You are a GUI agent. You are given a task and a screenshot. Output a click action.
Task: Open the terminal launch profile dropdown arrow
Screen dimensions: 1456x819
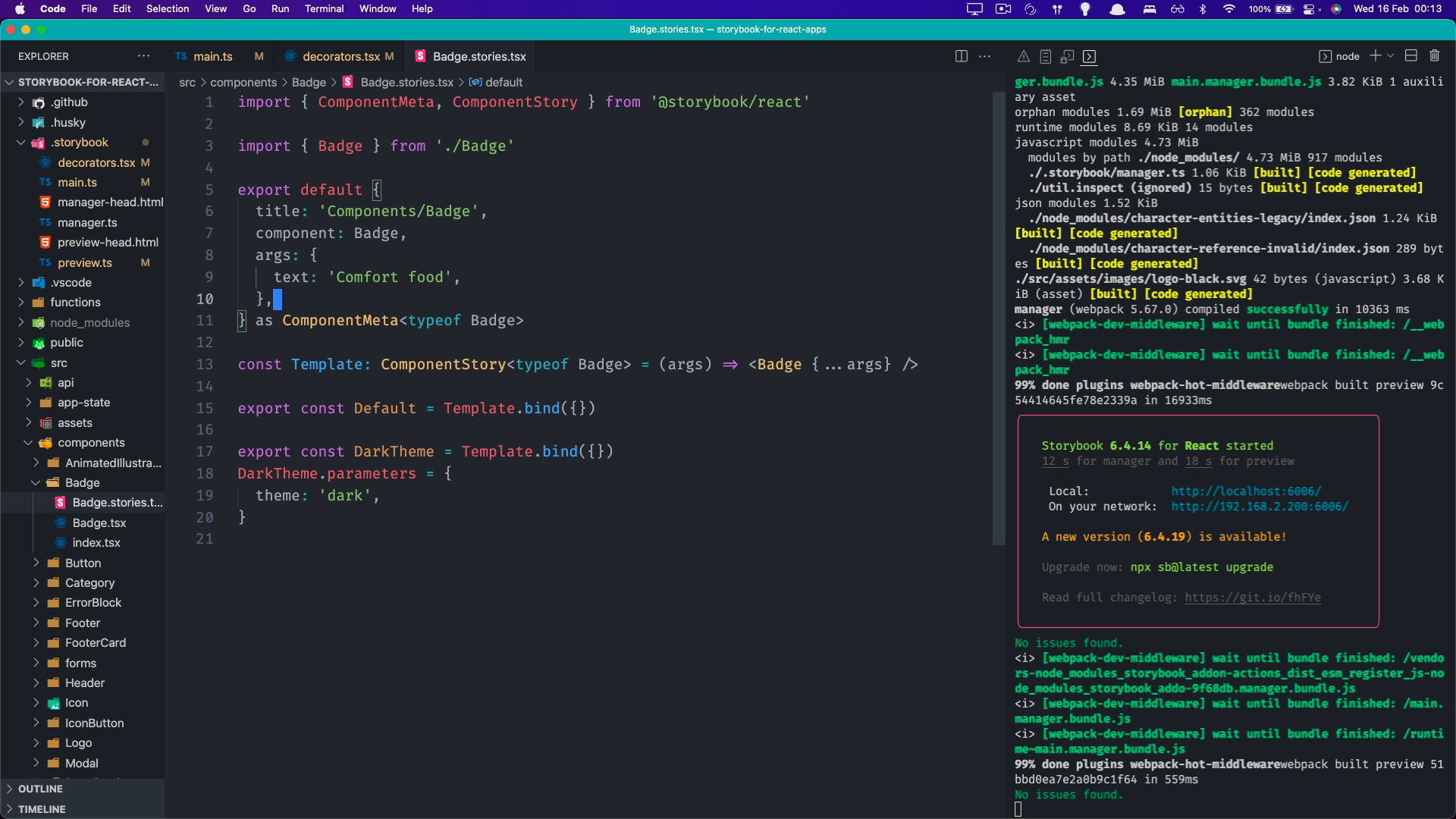click(x=1390, y=55)
